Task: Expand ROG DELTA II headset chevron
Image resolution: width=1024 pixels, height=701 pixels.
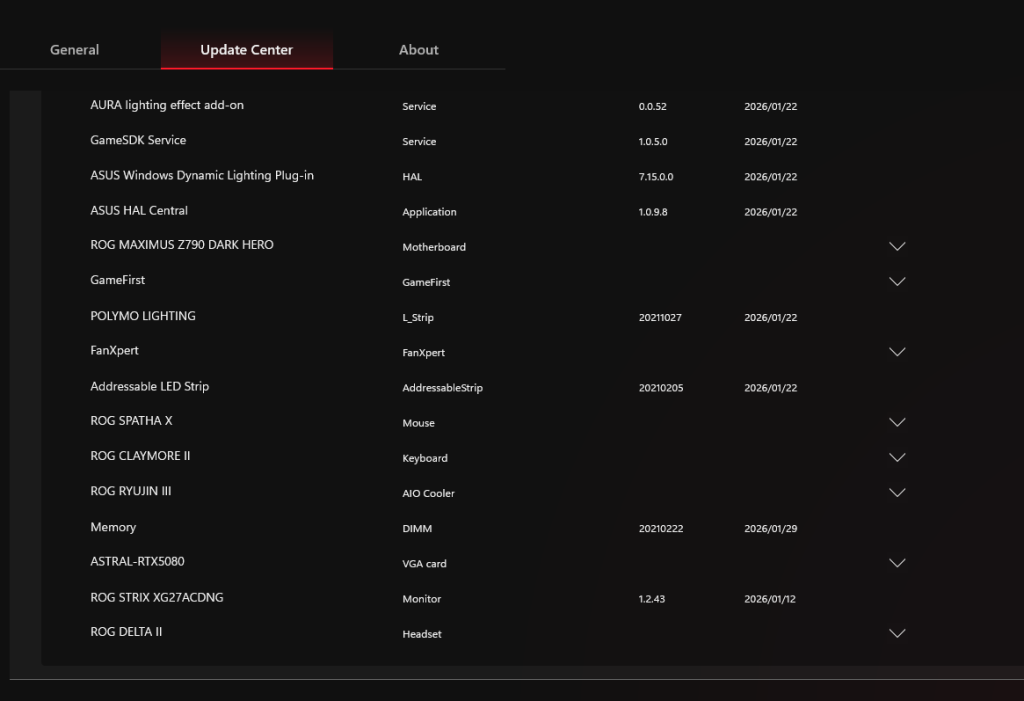Action: pos(897,633)
